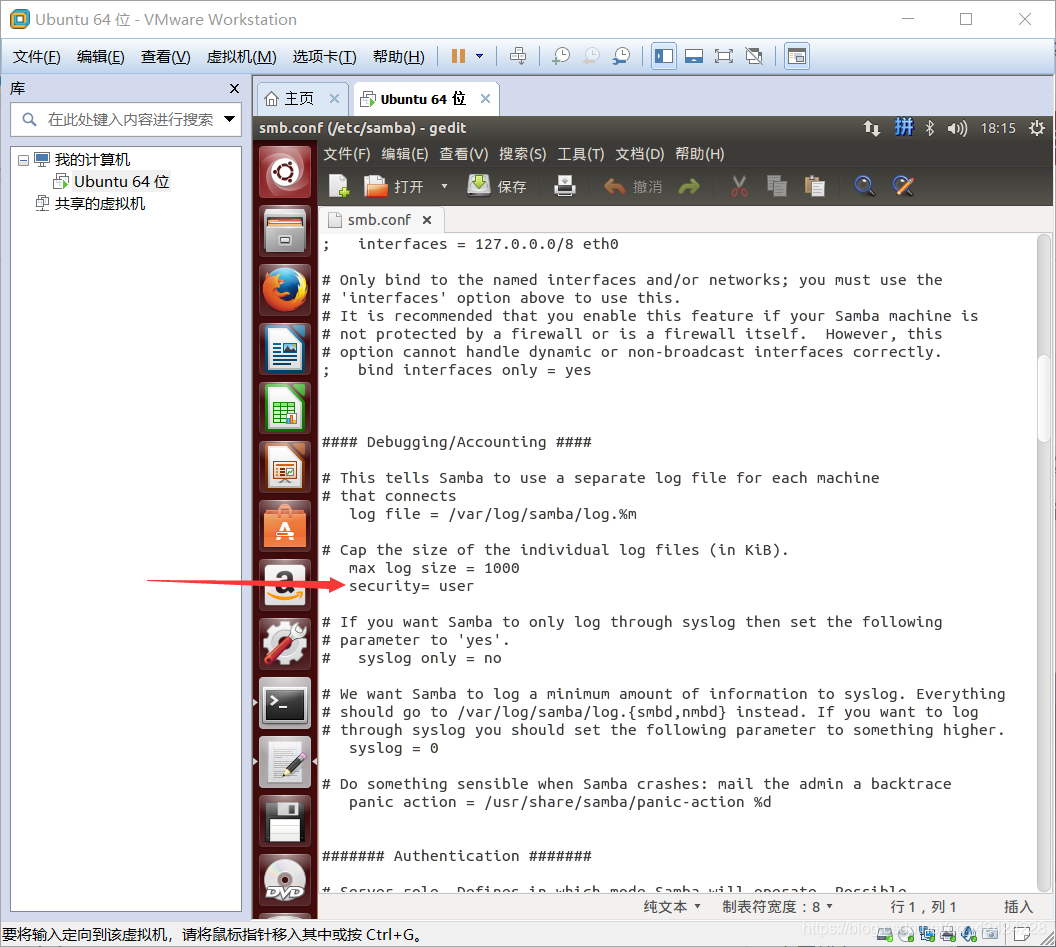Open the 制表符宽度 tab width dropdown
This screenshot has width=1056, height=947.
coord(778,907)
